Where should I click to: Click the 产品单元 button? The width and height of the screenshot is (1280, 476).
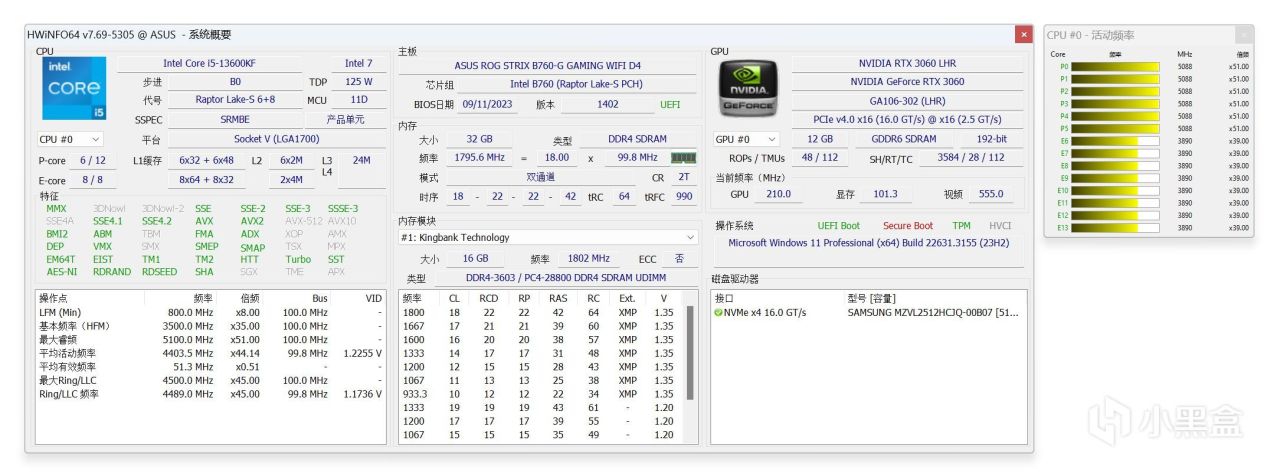coord(346,119)
